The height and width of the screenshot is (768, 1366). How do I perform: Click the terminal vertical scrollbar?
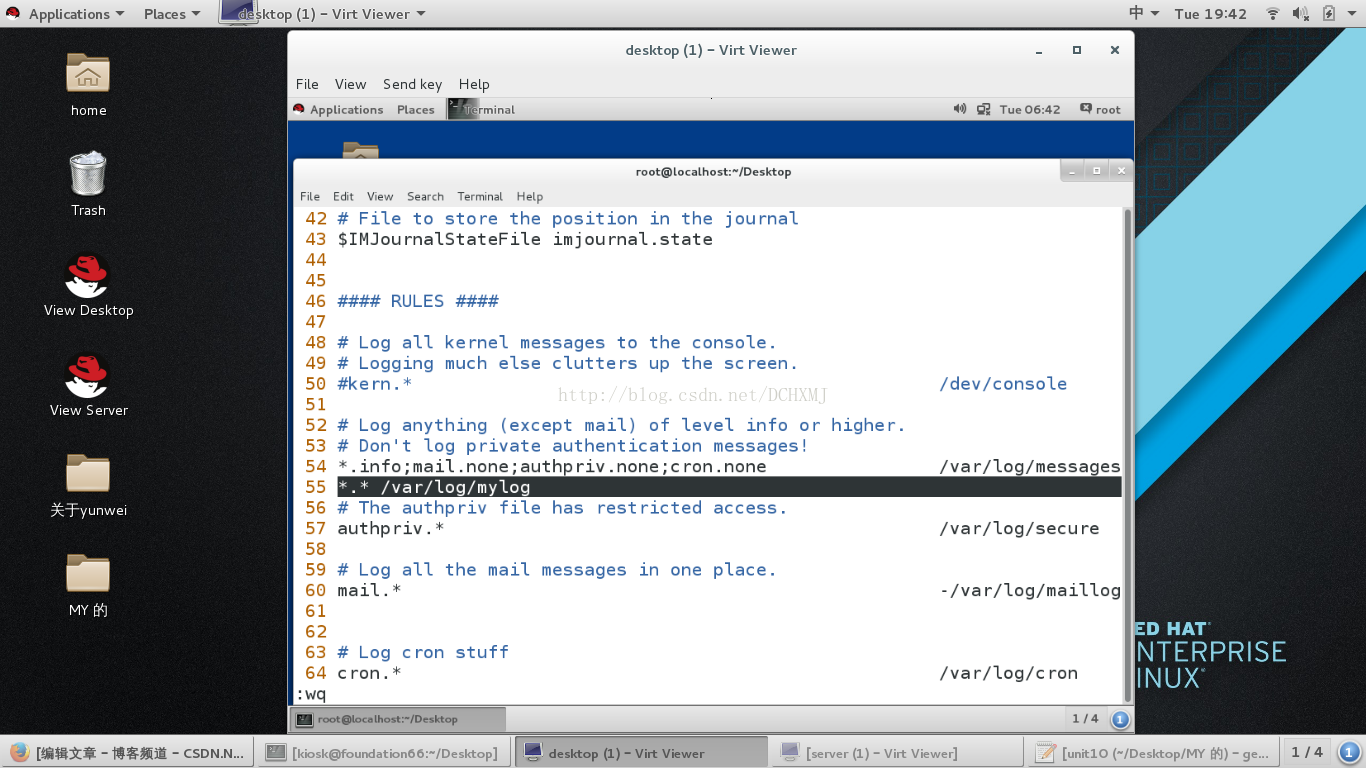1128,455
